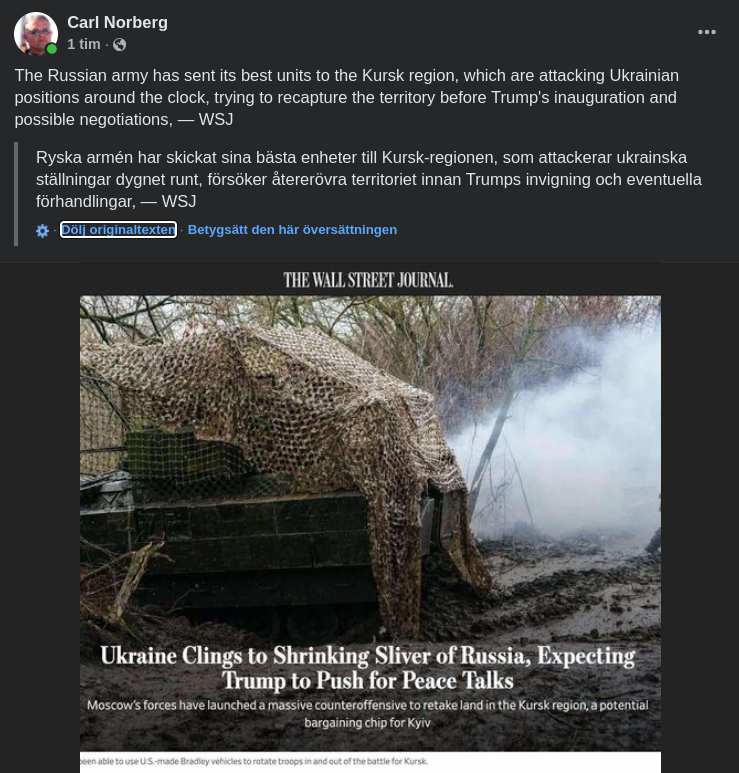Click the WSJ attribution in the Swedish translation
Image resolution: width=739 pixels, height=773 pixels.
(179, 201)
